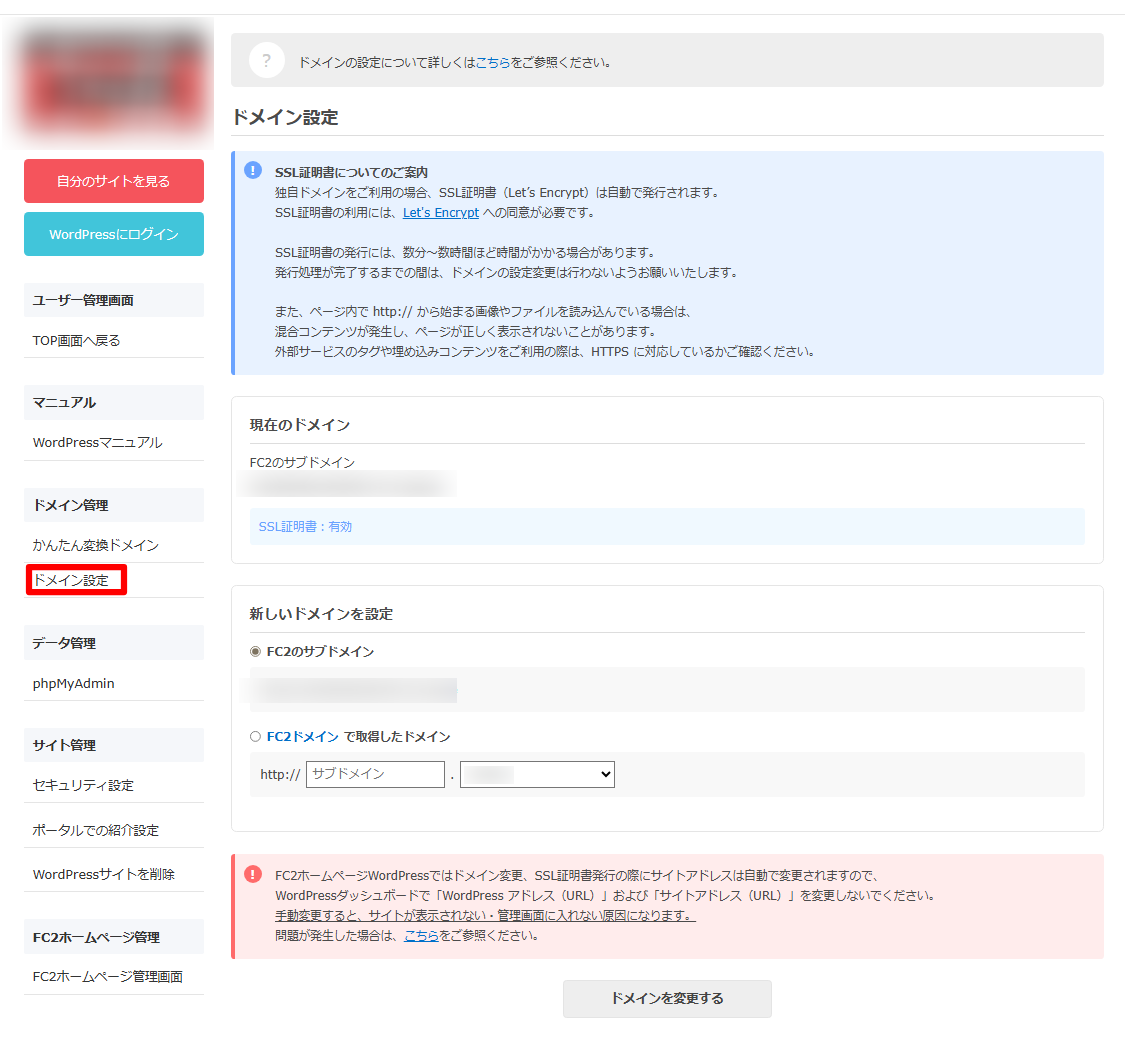Viewport: 1125px width, 1045px height.
Task: Go to 'TOP画面へ戻る' in sidebar
Action: pyautogui.click(x=76, y=340)
